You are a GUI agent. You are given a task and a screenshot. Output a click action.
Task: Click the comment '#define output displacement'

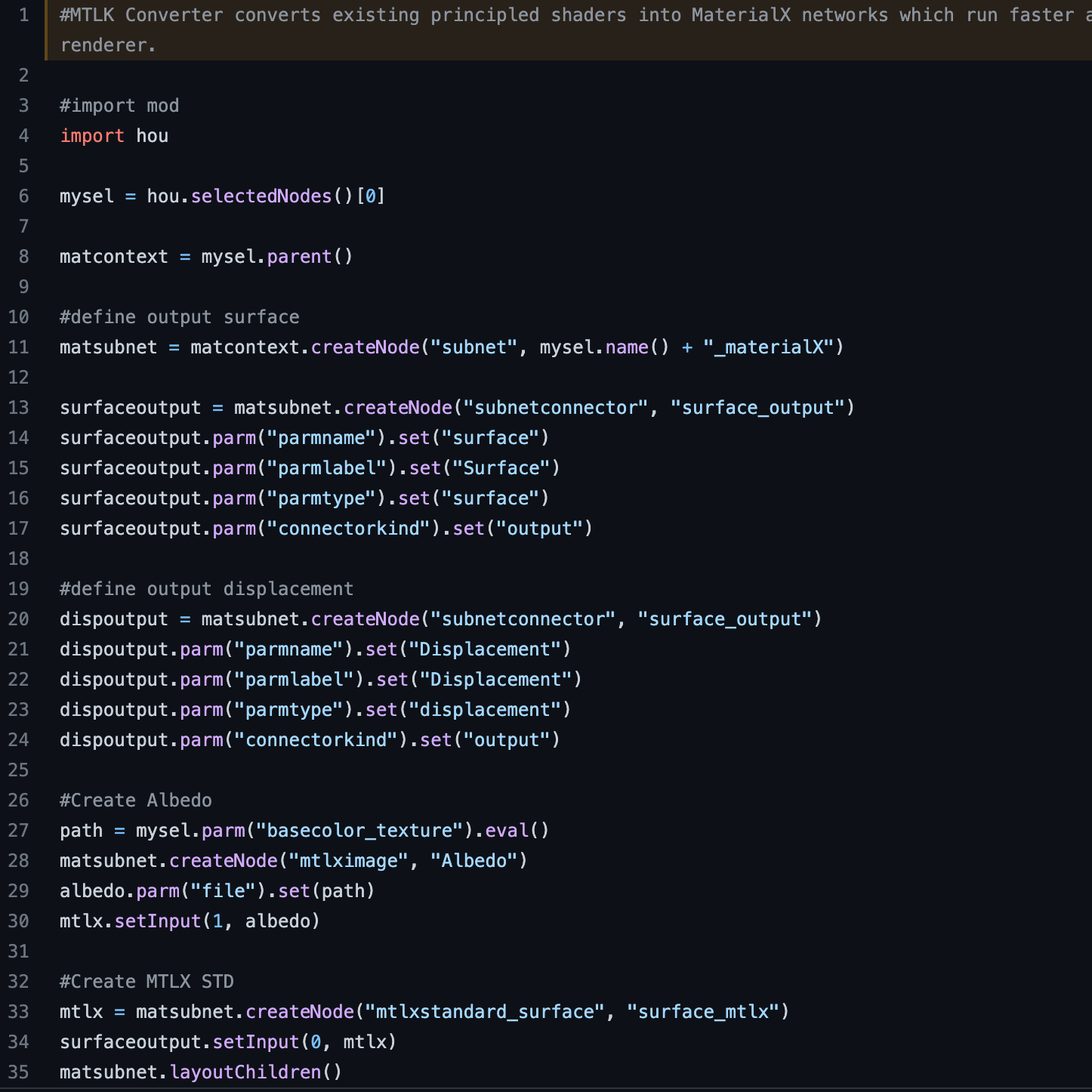coord(207,589)
